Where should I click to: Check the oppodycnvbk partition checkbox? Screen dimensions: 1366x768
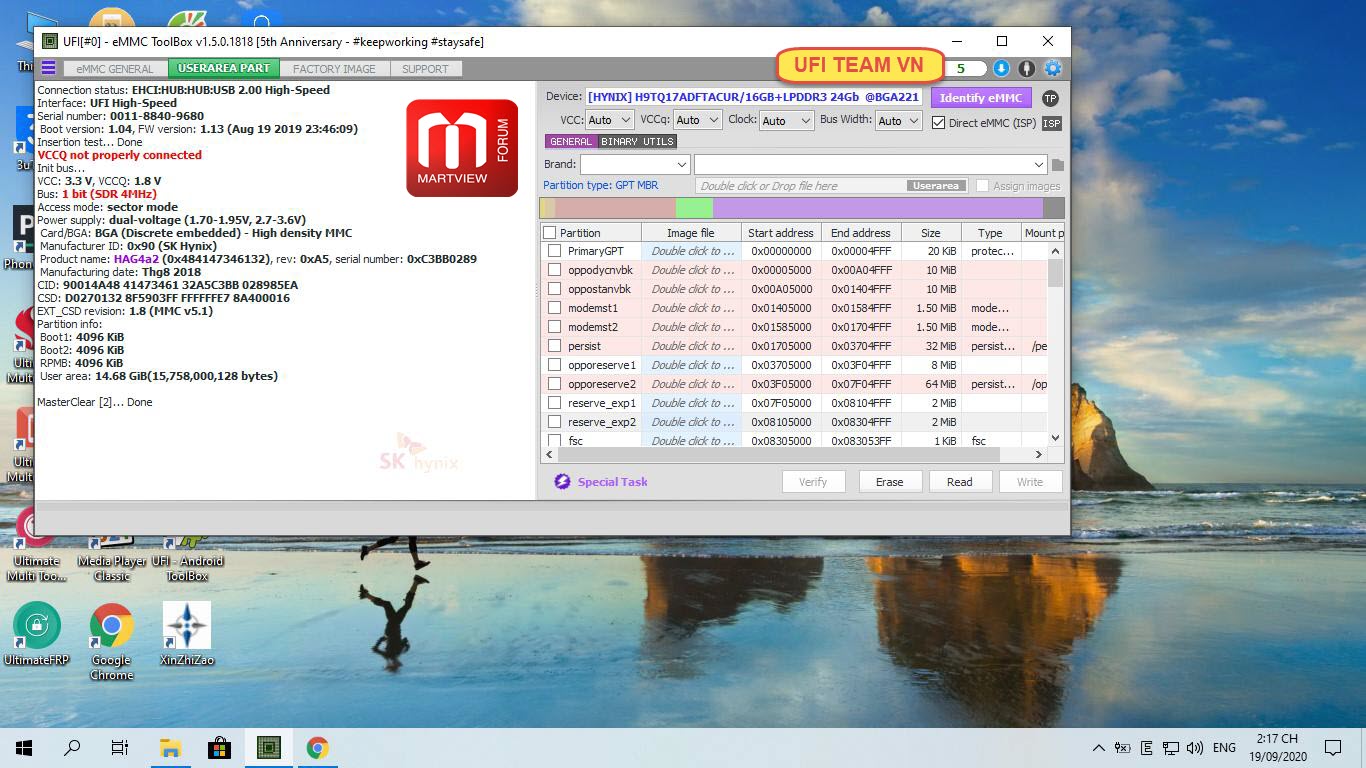click(x=554, y=270)
